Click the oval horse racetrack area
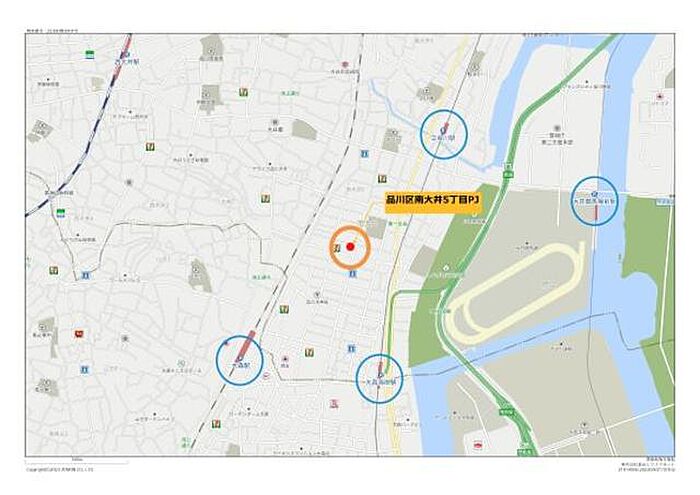Image resolution: width=700 pixels, height=495 pixels. 515,292
